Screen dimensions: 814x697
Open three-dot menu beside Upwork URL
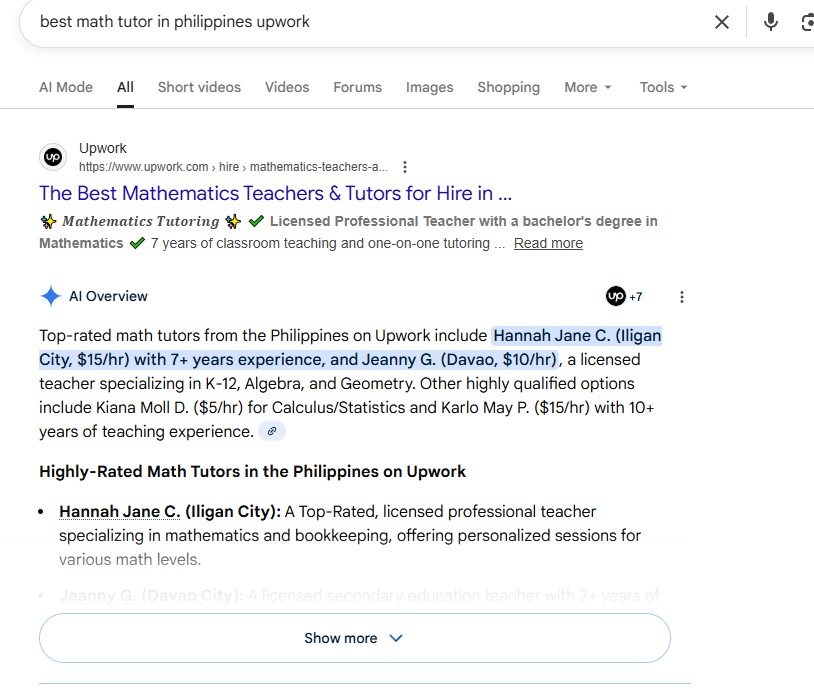[x=404, y=167]
